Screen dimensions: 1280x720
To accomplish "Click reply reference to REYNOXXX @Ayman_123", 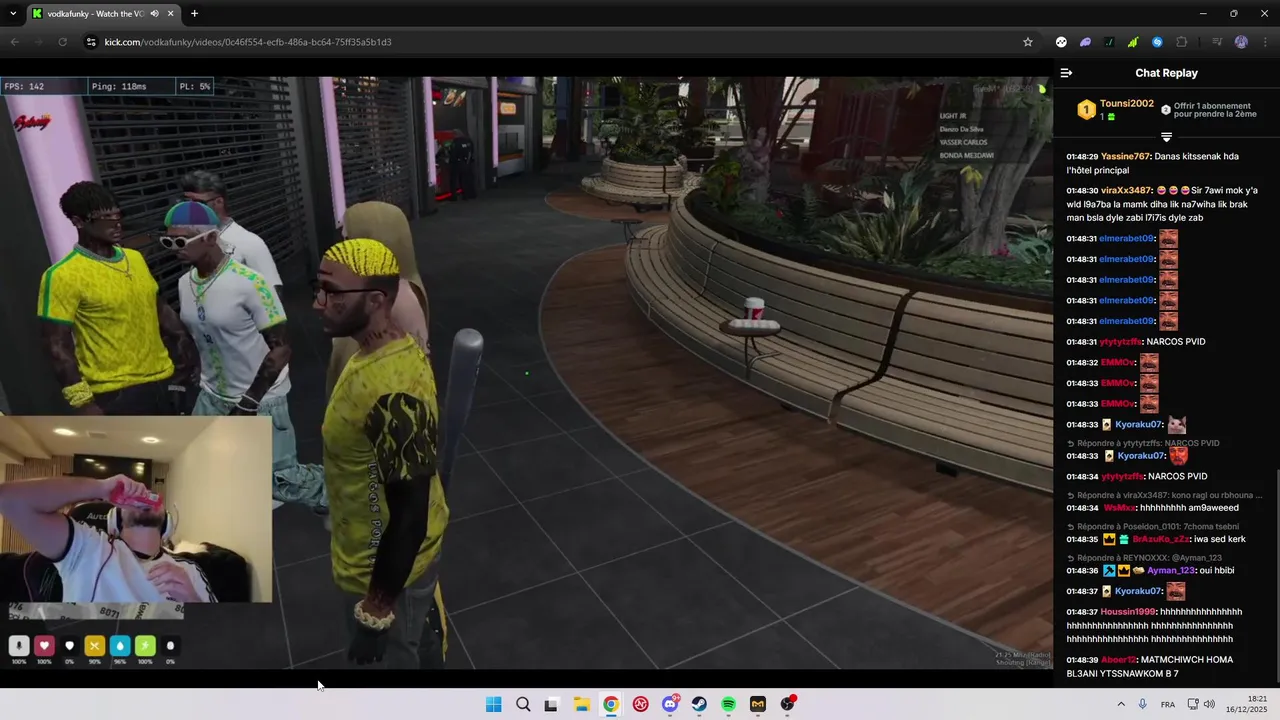I will click(1144, 558).
